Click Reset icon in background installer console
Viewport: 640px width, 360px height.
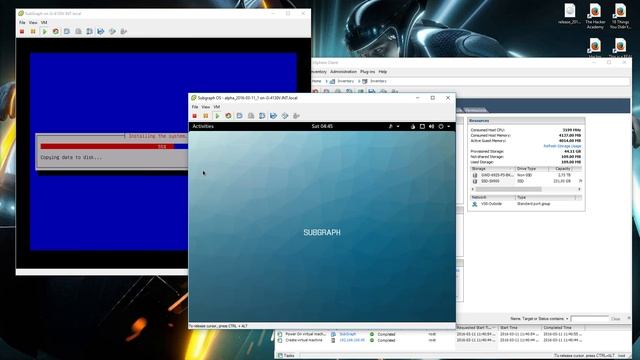pyautogui.click(x=56, y=31)
